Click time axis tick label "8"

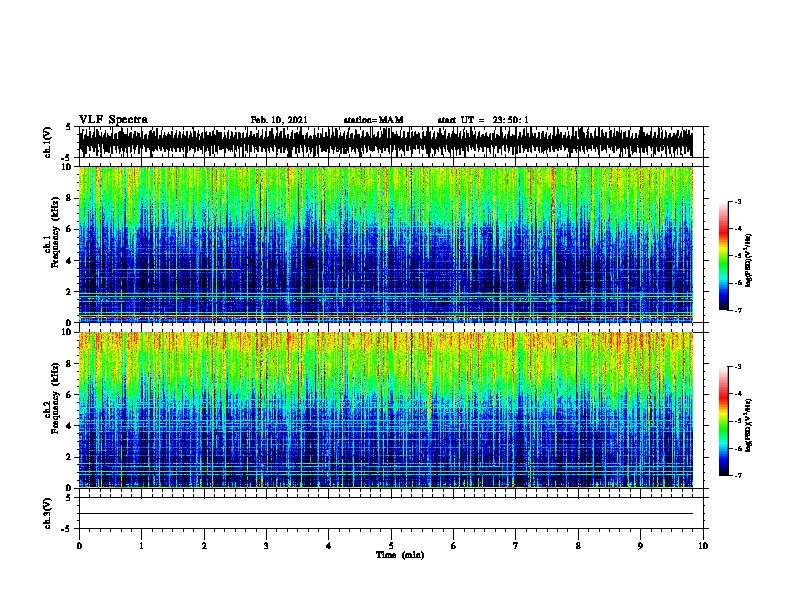pos(578,546)
